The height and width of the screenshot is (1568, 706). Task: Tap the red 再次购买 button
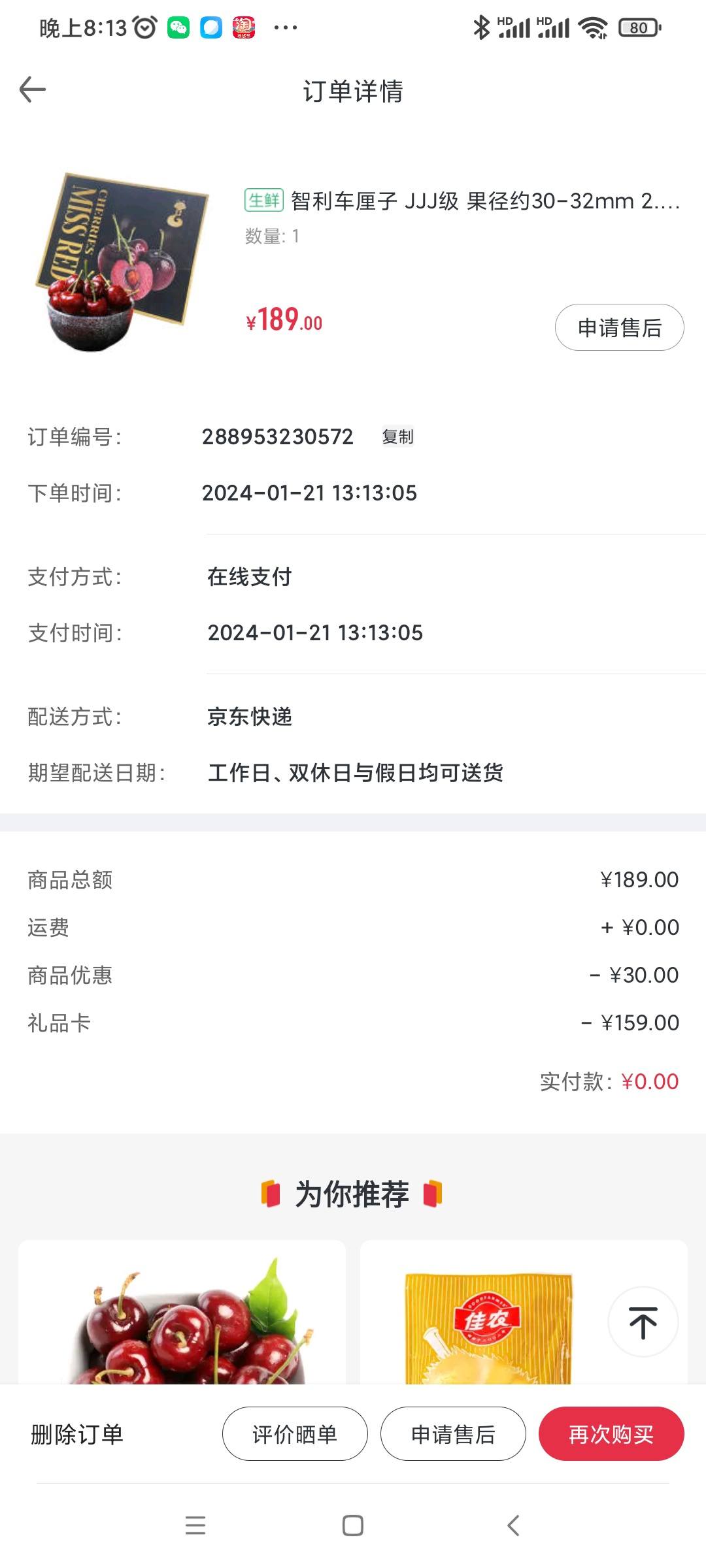click(x=611, y=1433)
